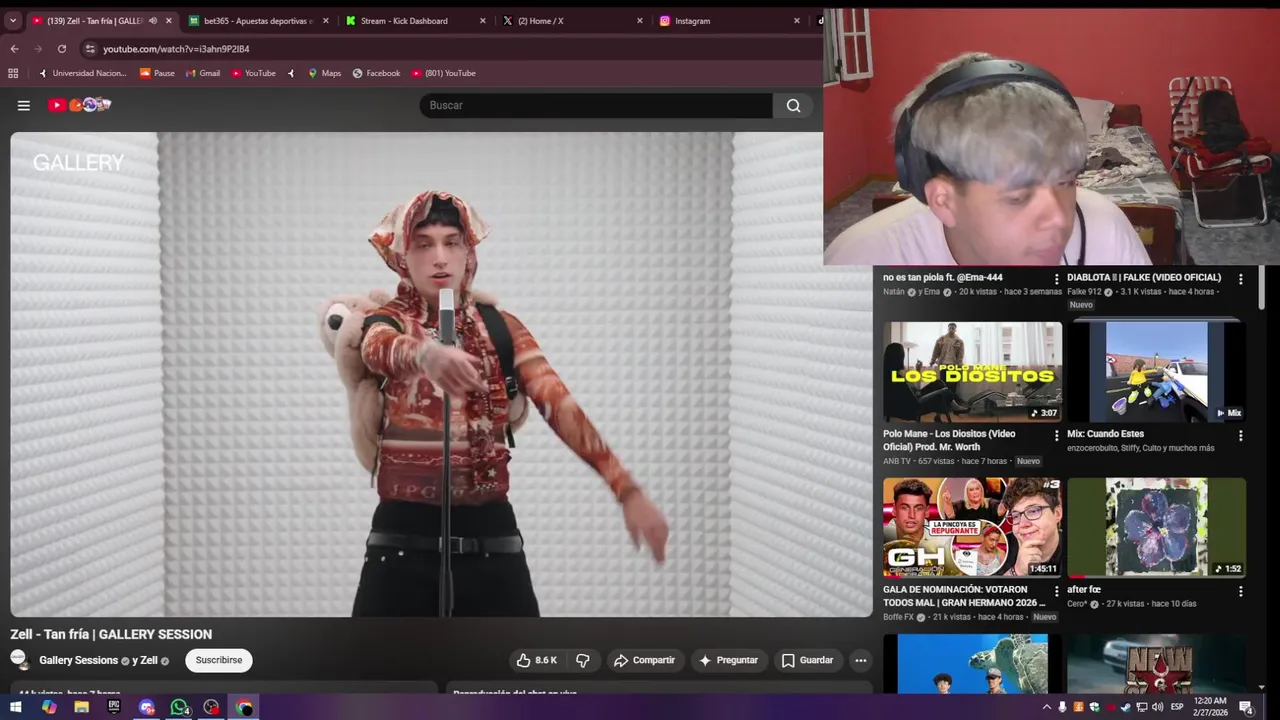Close the bet365 tab
The height and width of the screenshot is (720, 1280).
click(x=325, y=20)
